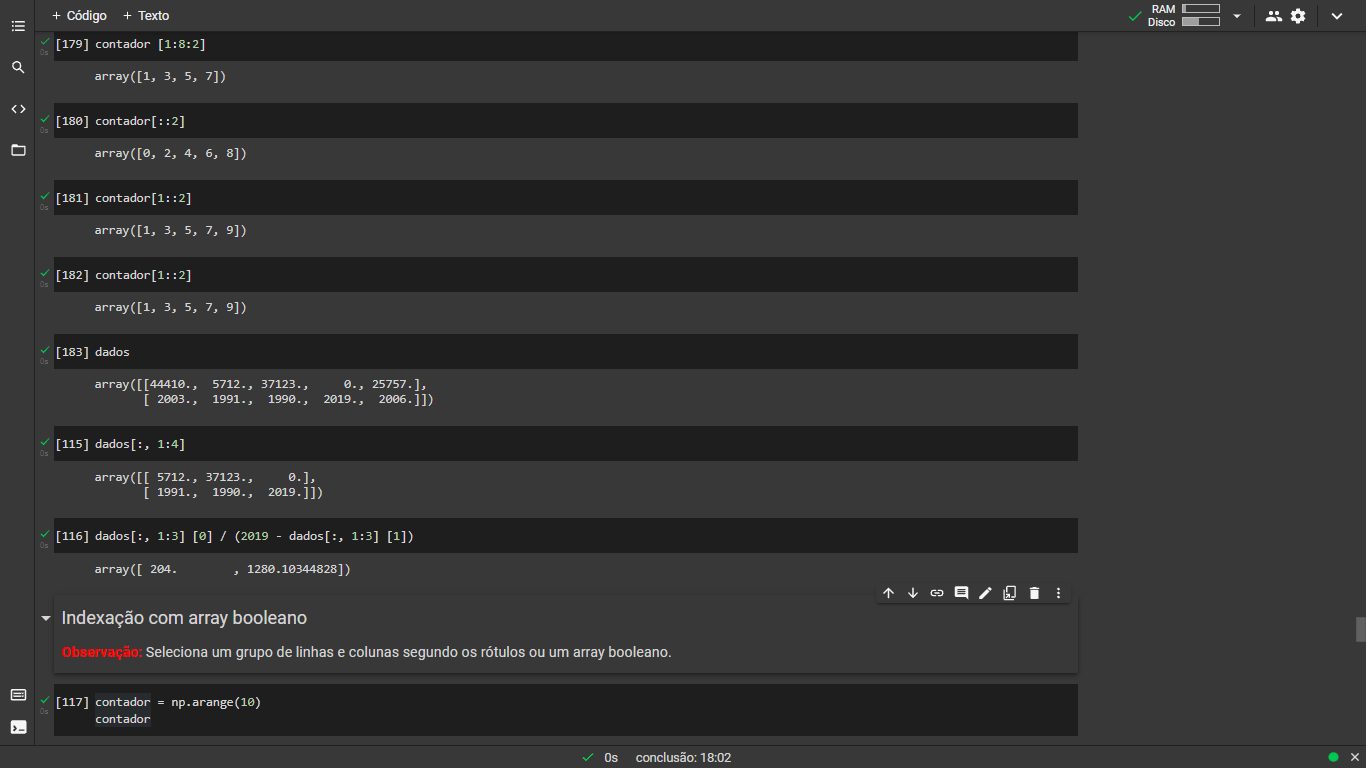Run cell [116] using its checkmark gutter
The image size is (1366, 768).
pyautogui.click(x=44, y=534)
